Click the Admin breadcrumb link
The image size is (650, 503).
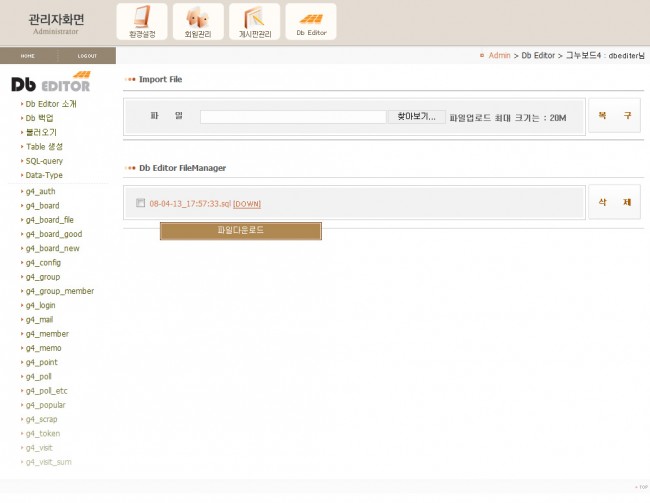tap(498, 55)
